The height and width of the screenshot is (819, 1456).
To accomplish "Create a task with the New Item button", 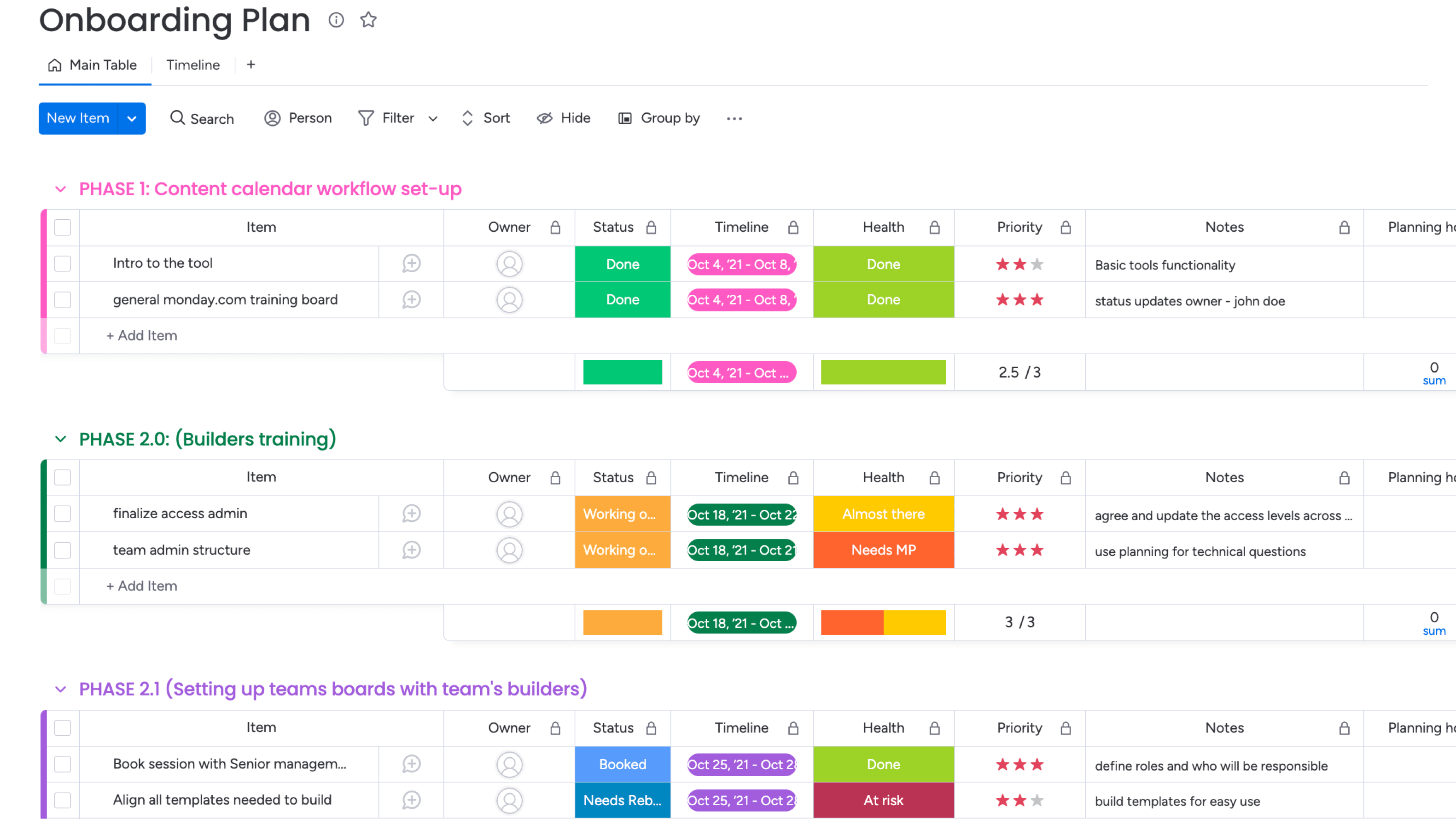I will (x=77, y=118).
